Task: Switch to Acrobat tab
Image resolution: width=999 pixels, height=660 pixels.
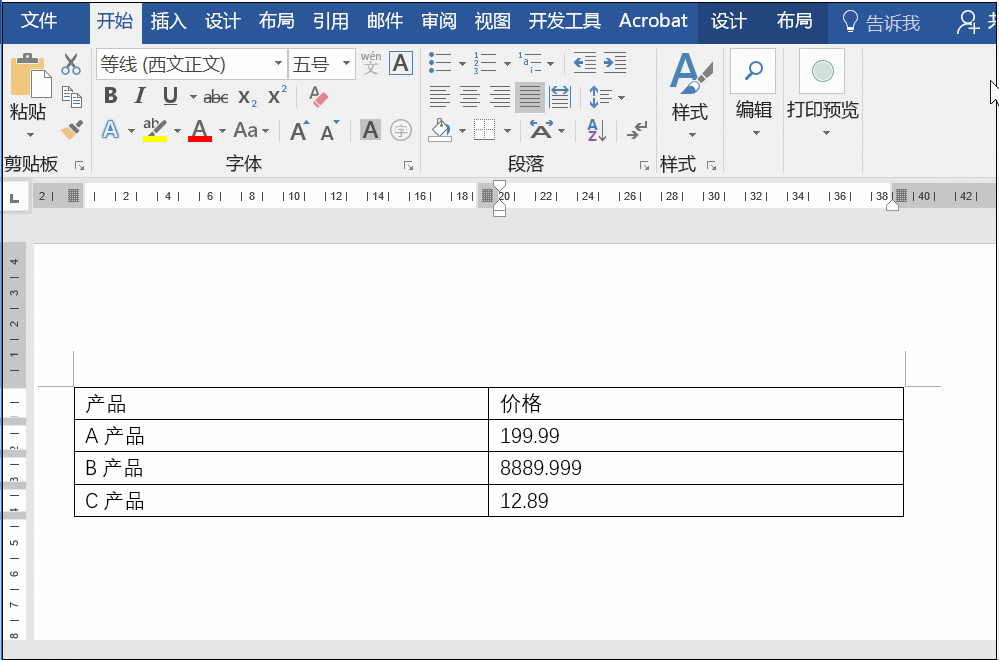Action: pyautogui.click(x=653, y=21)
